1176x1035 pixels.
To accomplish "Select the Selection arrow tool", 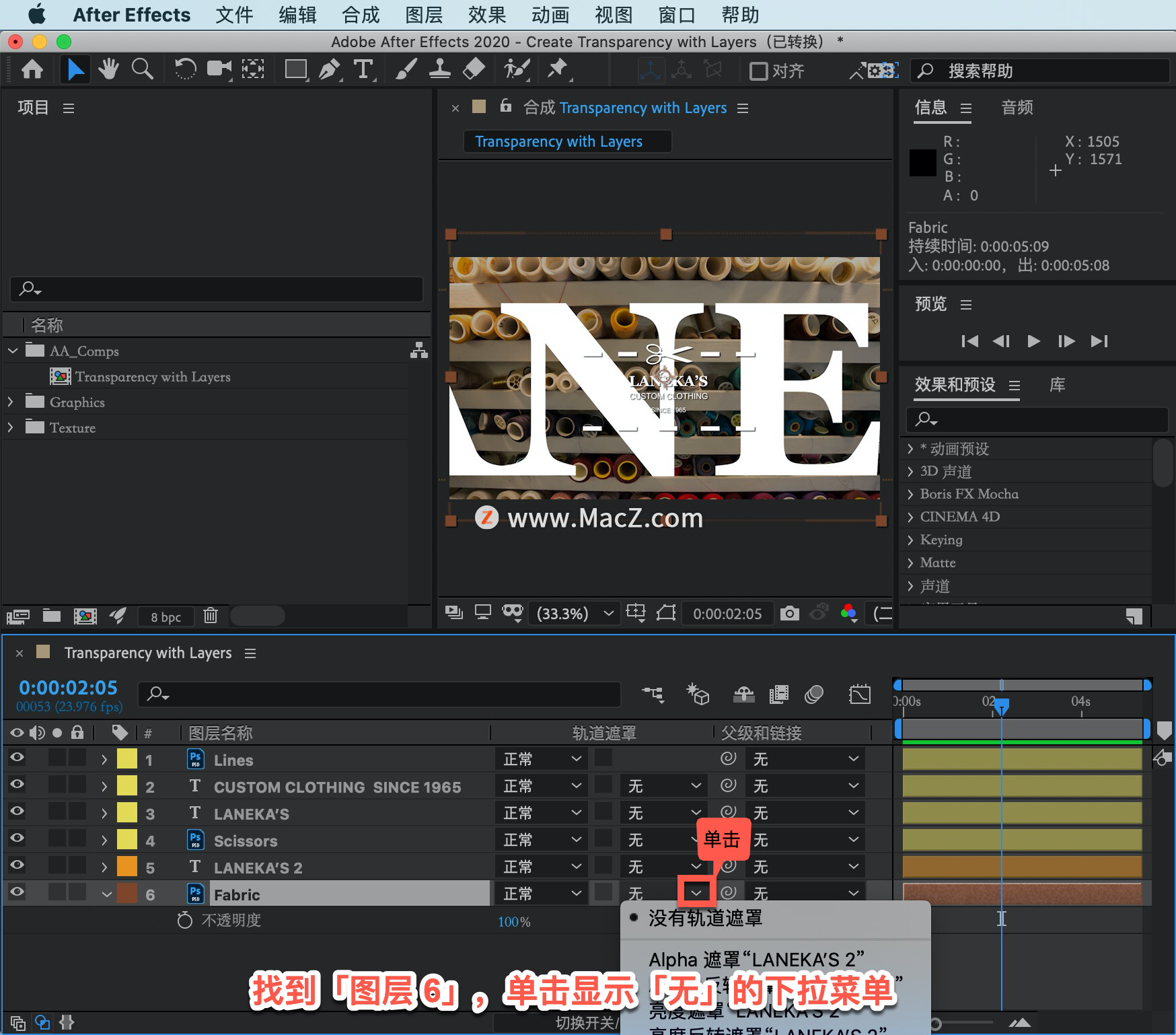I will click(x=75, y=69).
